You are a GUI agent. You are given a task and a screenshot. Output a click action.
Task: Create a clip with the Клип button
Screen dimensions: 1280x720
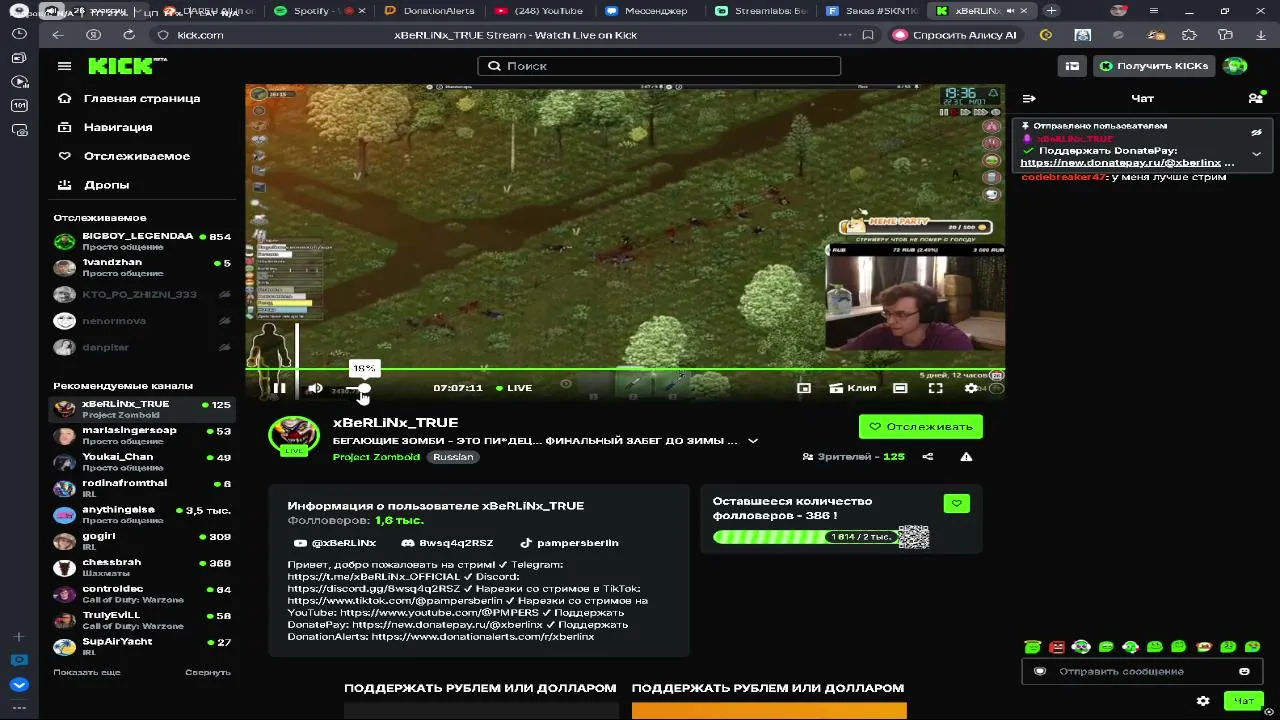pyautogui.click(x=852, y=388)
